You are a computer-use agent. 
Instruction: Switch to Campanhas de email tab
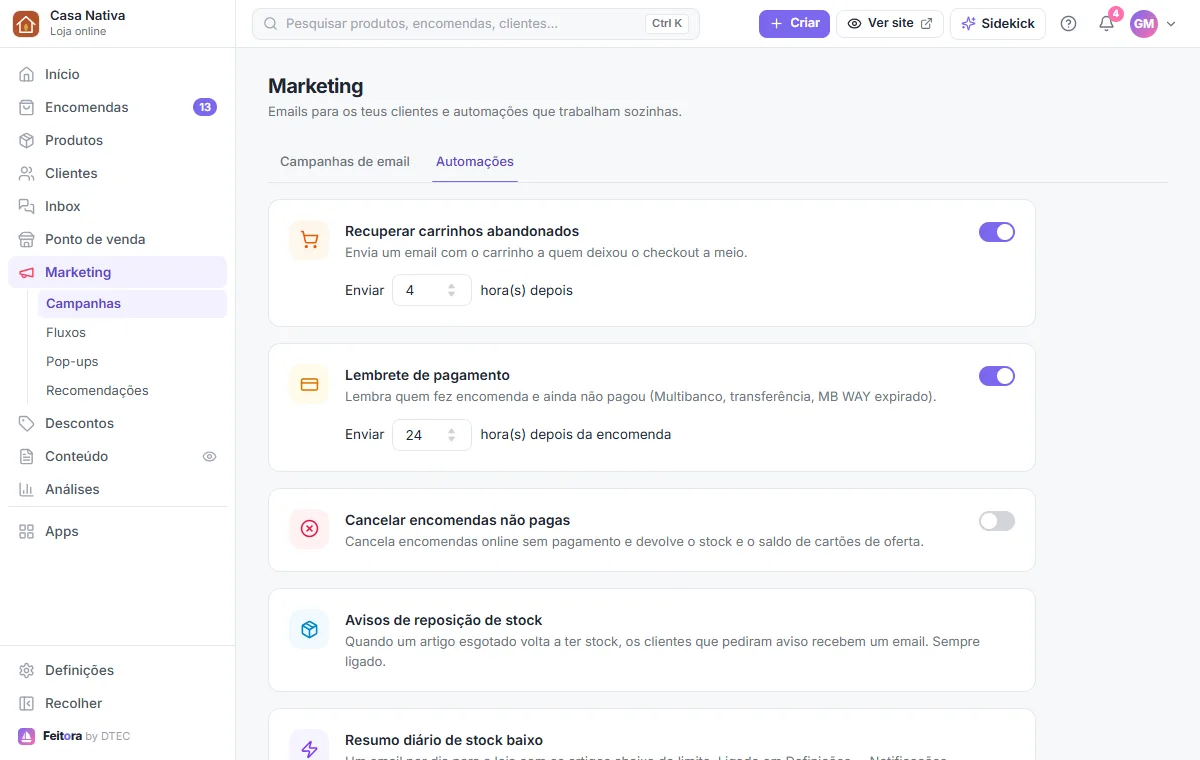(345, 161)
